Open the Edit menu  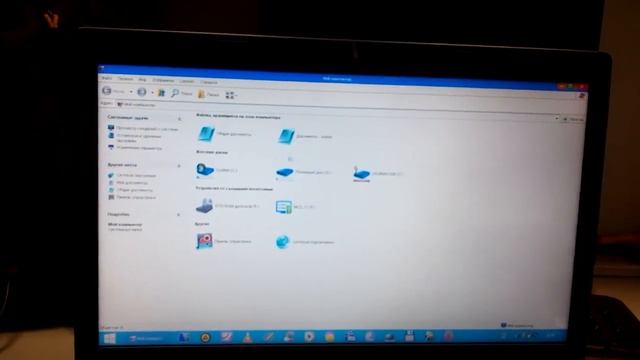[x=125, y=79]
